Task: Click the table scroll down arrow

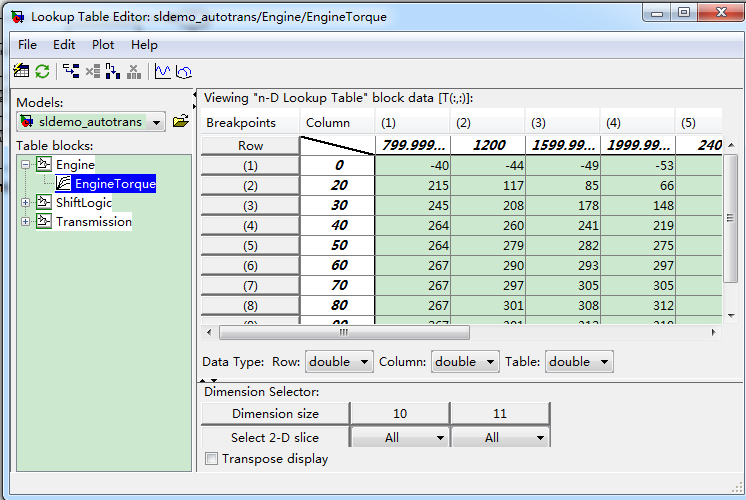Action: point(731,316)
